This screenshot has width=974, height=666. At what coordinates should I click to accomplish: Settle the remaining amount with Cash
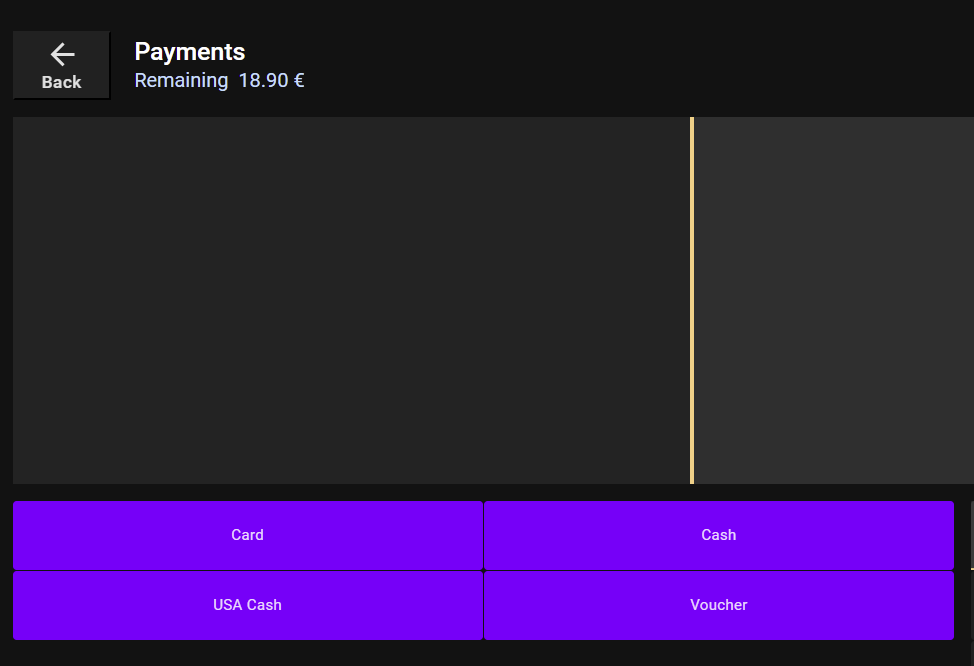point(718,535)
